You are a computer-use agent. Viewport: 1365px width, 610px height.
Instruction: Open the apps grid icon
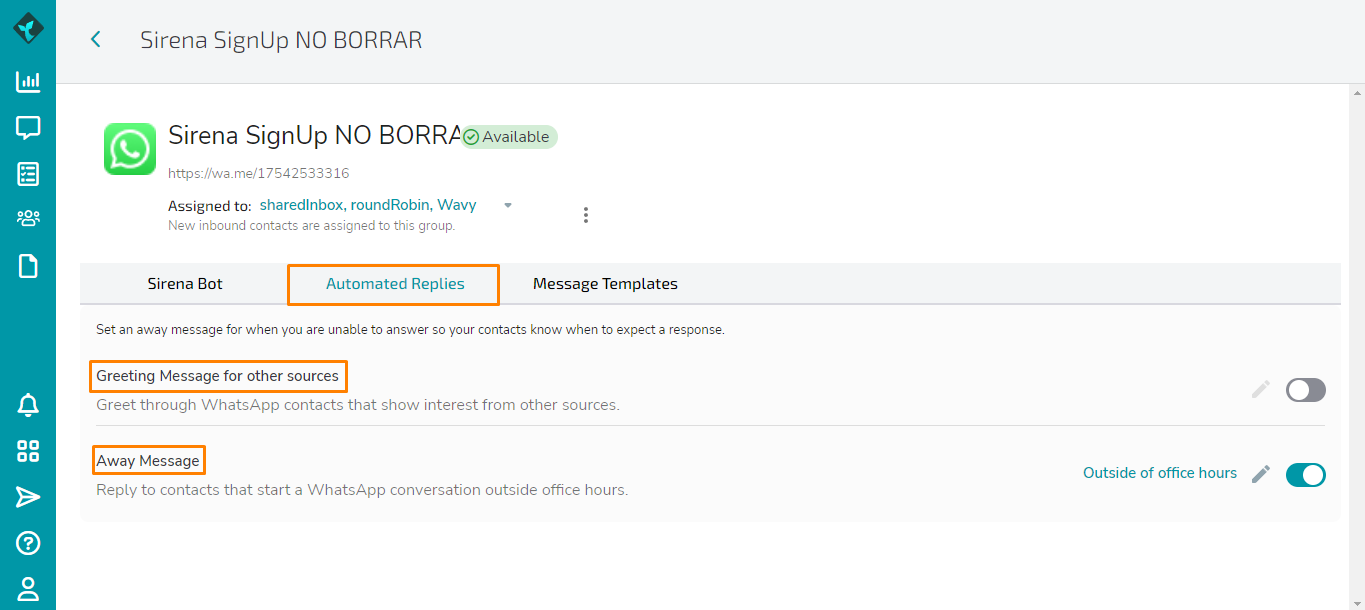[x=28, y=451]
